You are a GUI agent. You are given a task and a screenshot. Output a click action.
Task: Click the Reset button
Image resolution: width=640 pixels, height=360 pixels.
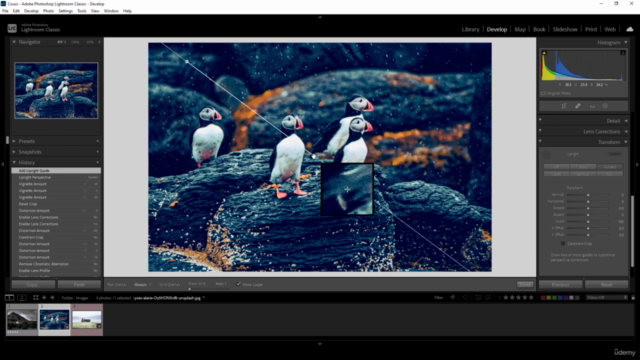click(x=607, y=284)
